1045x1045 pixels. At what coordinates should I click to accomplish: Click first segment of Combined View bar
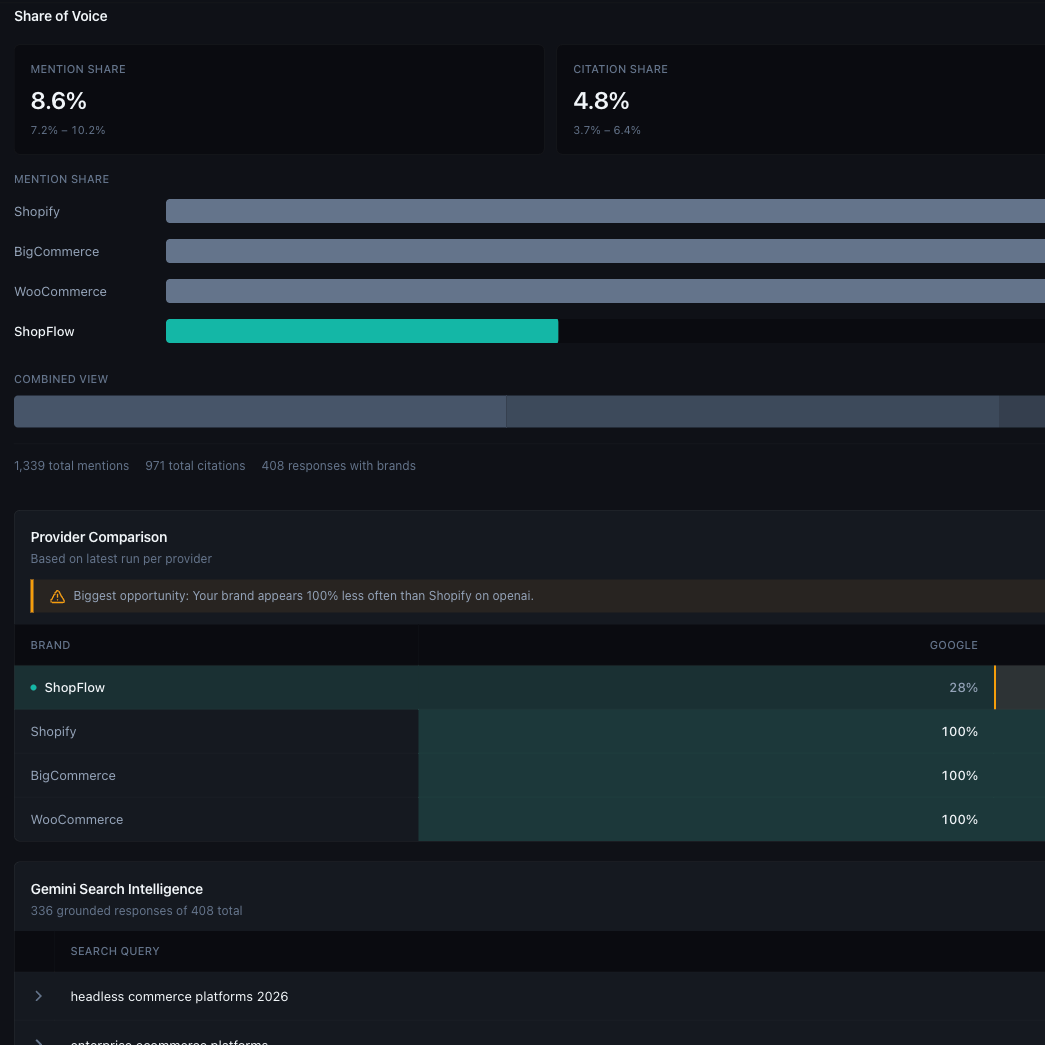pos(260,411)
